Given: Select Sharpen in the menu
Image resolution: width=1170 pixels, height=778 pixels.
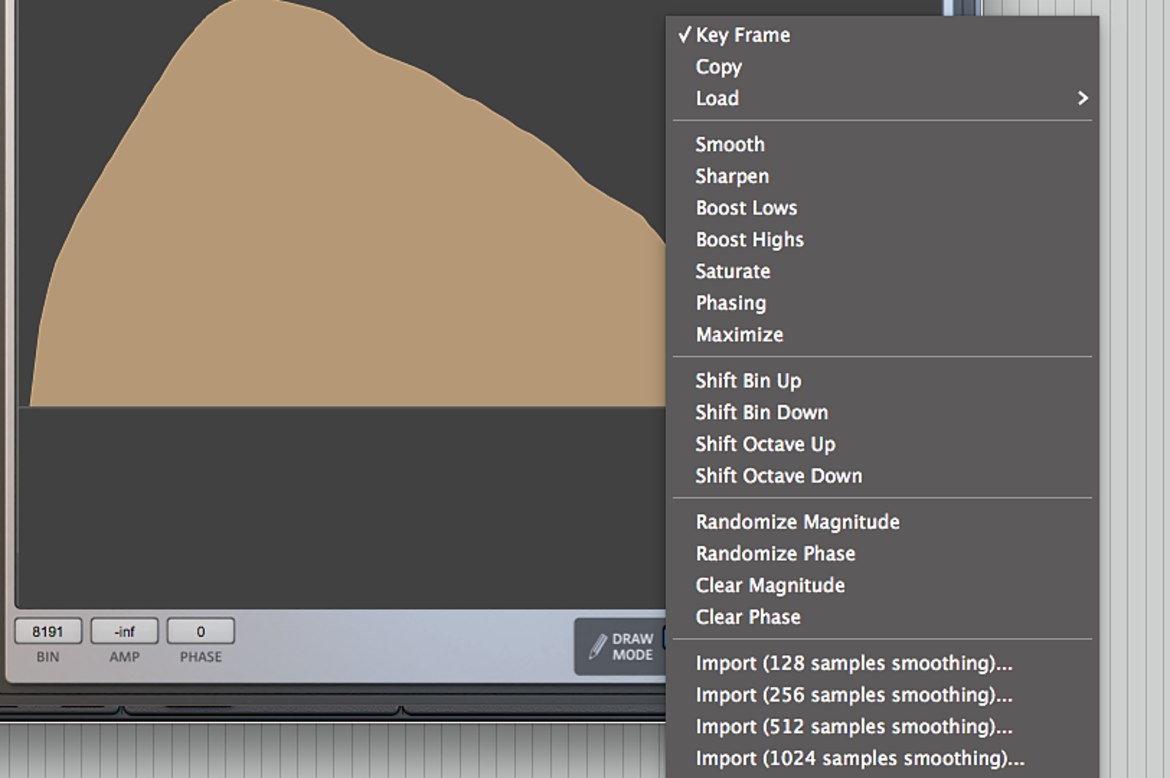Looking at the screenshot, I should [882, 176].
